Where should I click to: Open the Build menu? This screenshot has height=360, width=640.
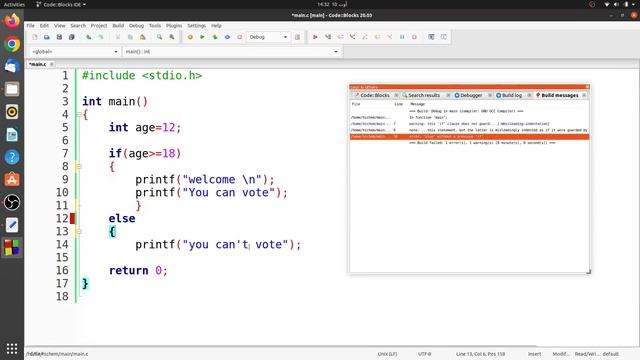pos(118,26)
